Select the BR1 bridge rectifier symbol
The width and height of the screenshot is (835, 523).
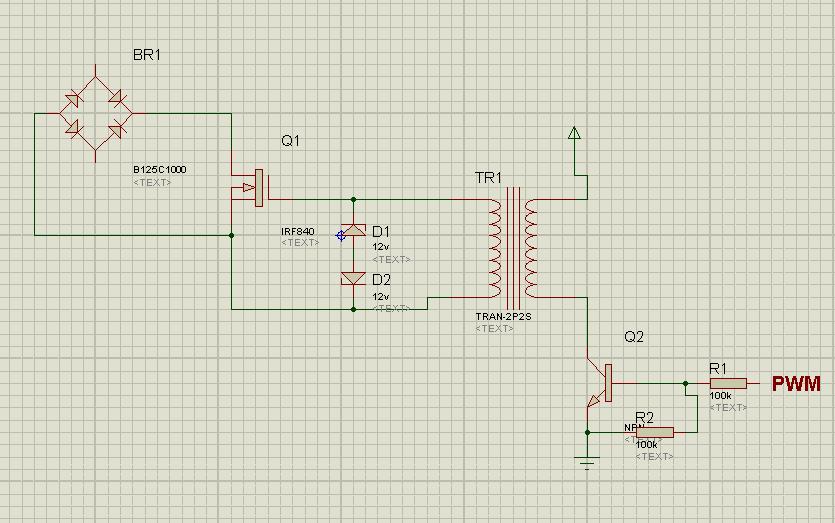(x=95, y=113)
